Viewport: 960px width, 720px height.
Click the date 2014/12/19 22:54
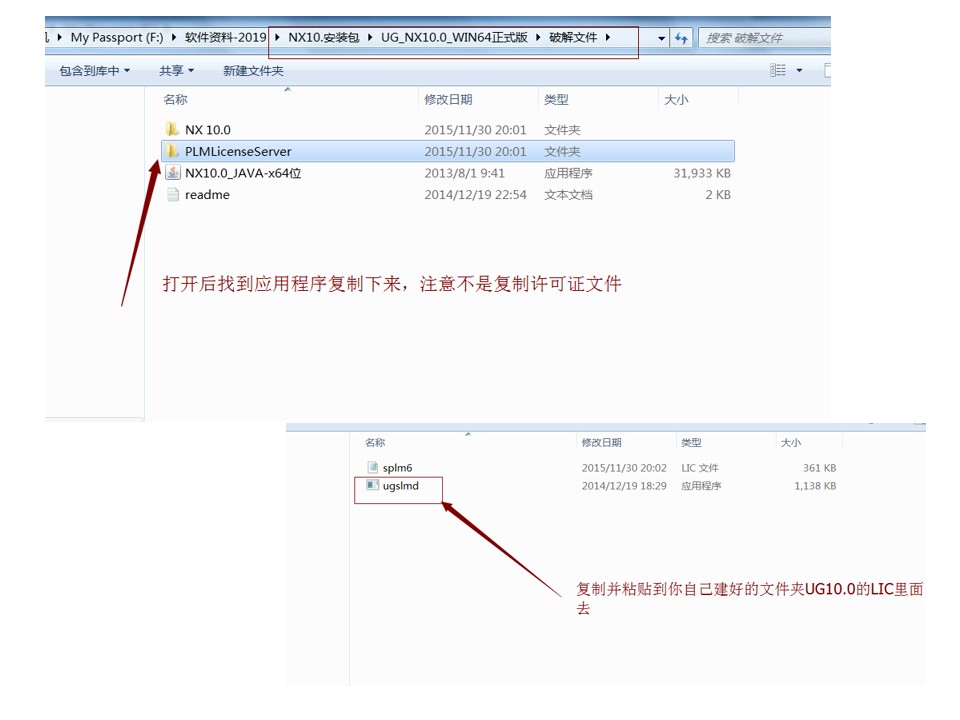[475, 195]
